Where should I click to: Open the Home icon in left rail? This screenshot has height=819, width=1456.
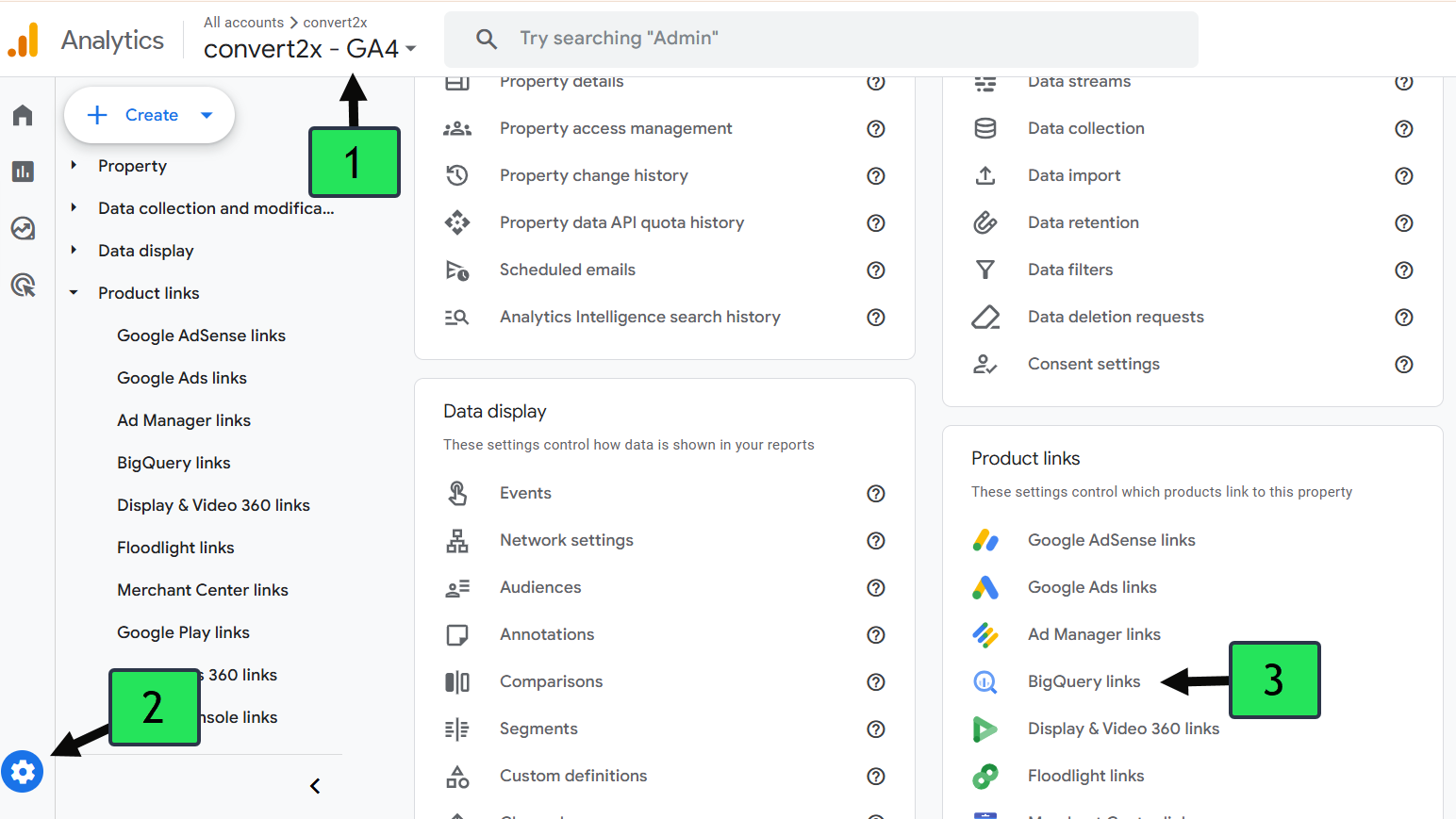pos(23,115)
